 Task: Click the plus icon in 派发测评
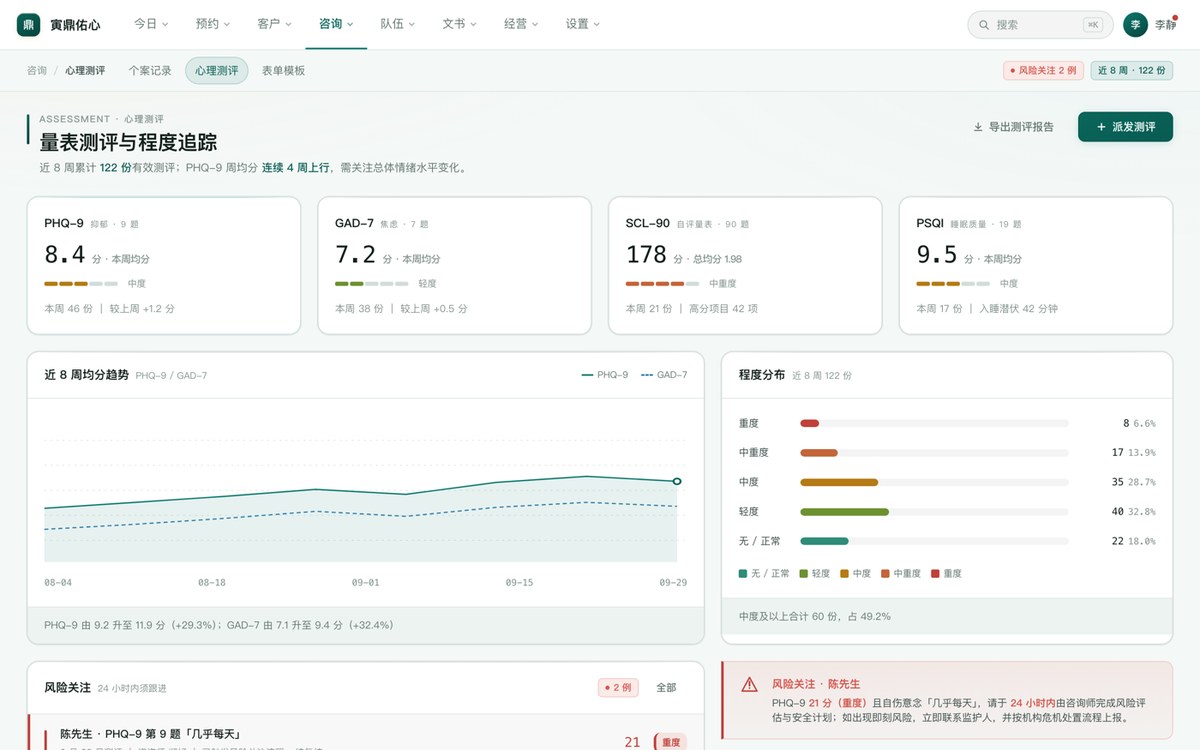point(1101,127)
